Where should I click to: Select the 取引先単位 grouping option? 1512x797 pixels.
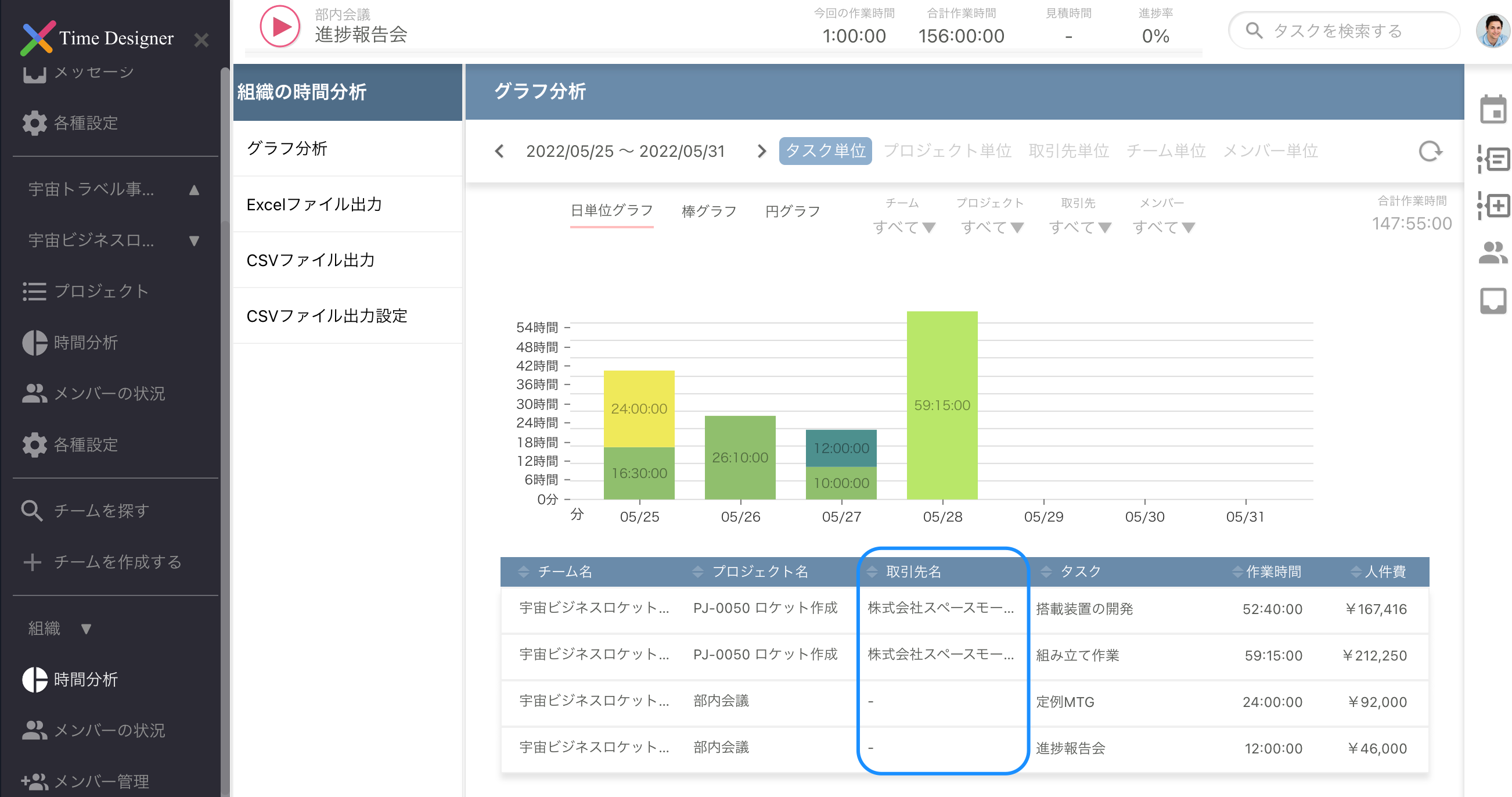point(1069,151)
